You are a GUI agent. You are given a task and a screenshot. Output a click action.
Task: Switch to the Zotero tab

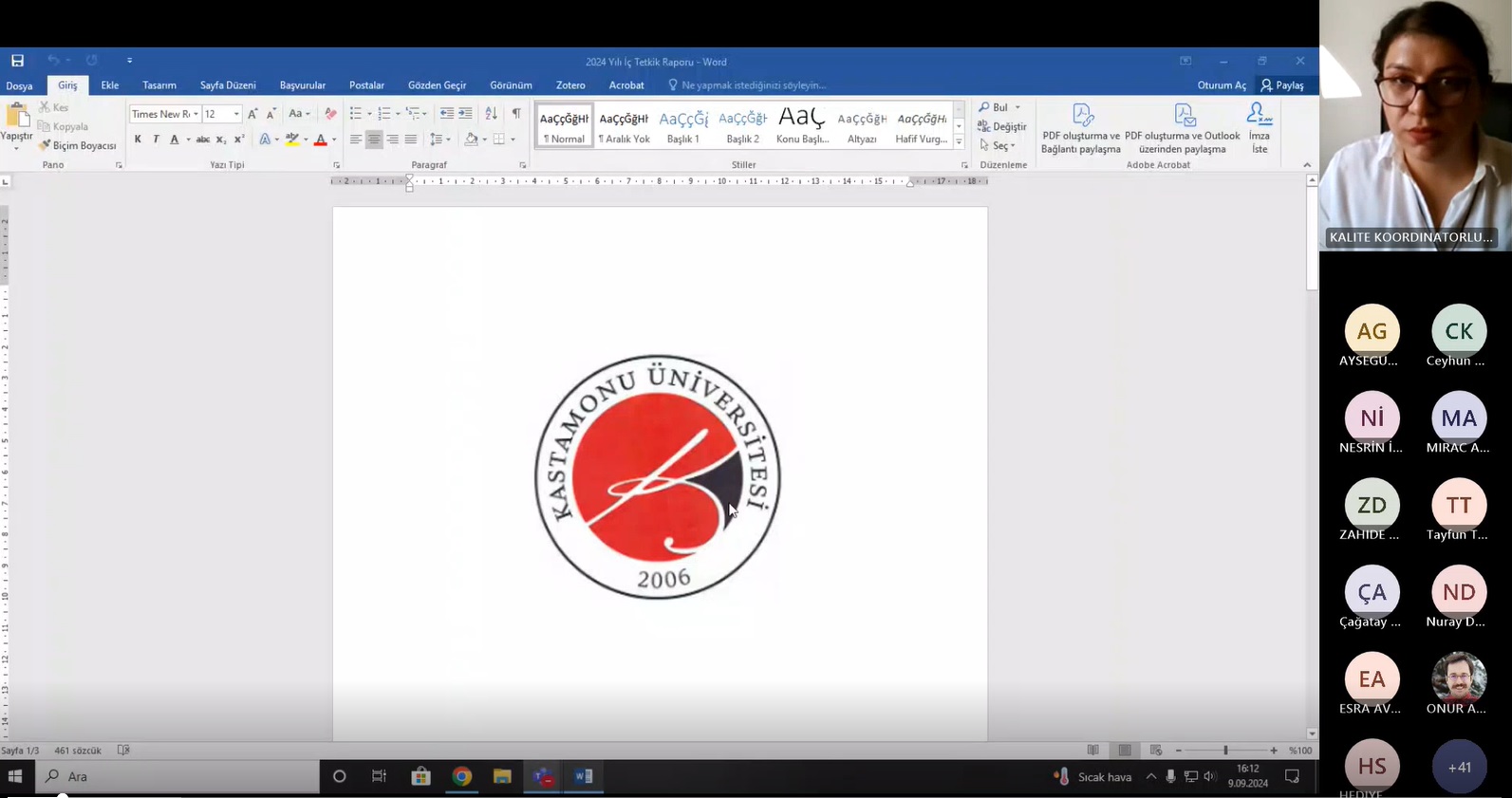click(570, 85)
